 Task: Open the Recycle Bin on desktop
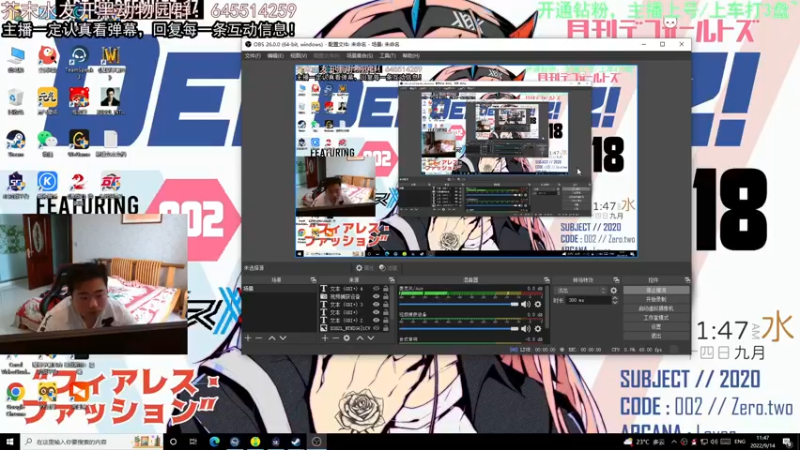tap(16, 101)
